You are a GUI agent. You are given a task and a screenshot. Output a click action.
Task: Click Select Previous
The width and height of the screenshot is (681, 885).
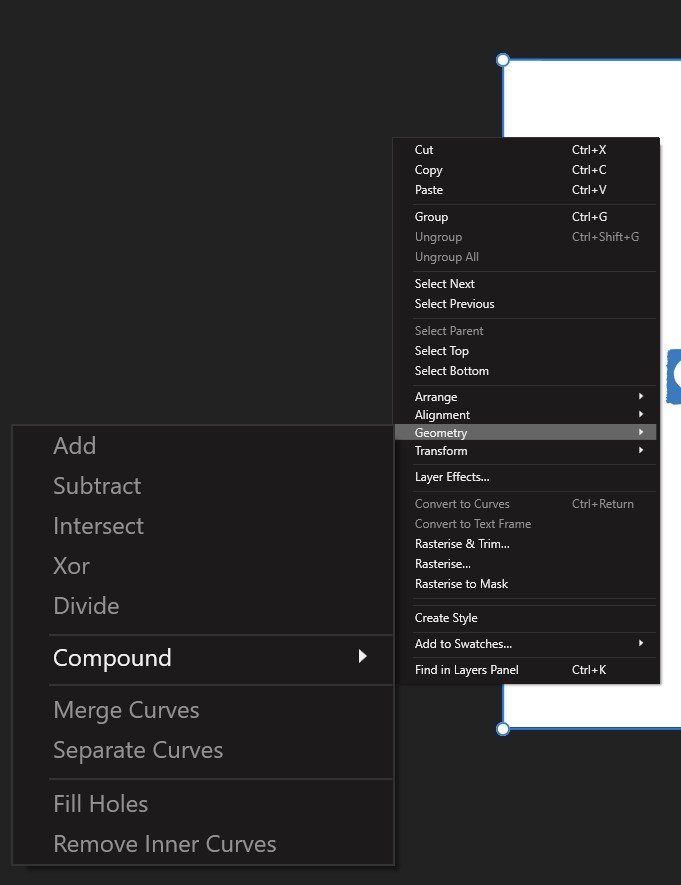[526, 304]
